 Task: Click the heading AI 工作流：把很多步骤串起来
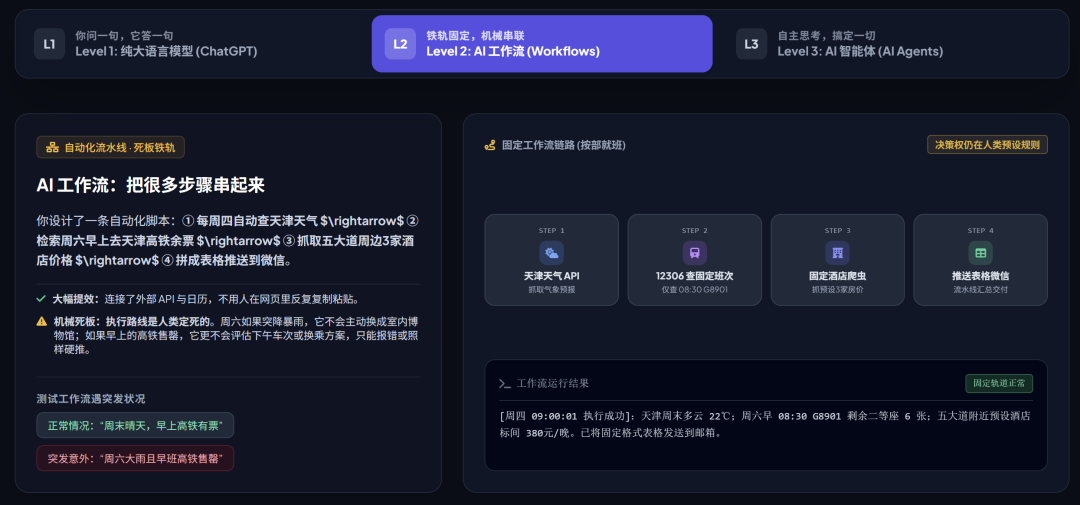pyautogui.click(x=151, y=185)
